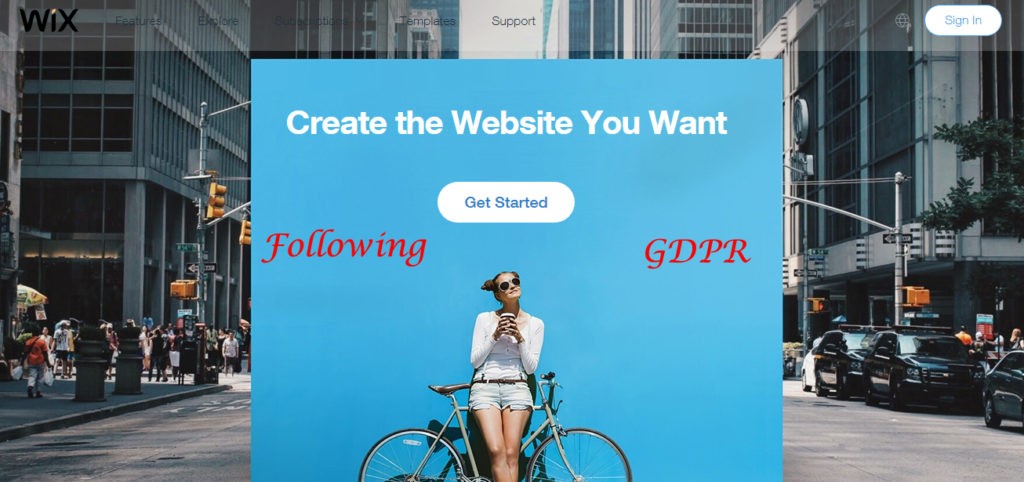Click the woman's sunglasses

pos(509,284)
